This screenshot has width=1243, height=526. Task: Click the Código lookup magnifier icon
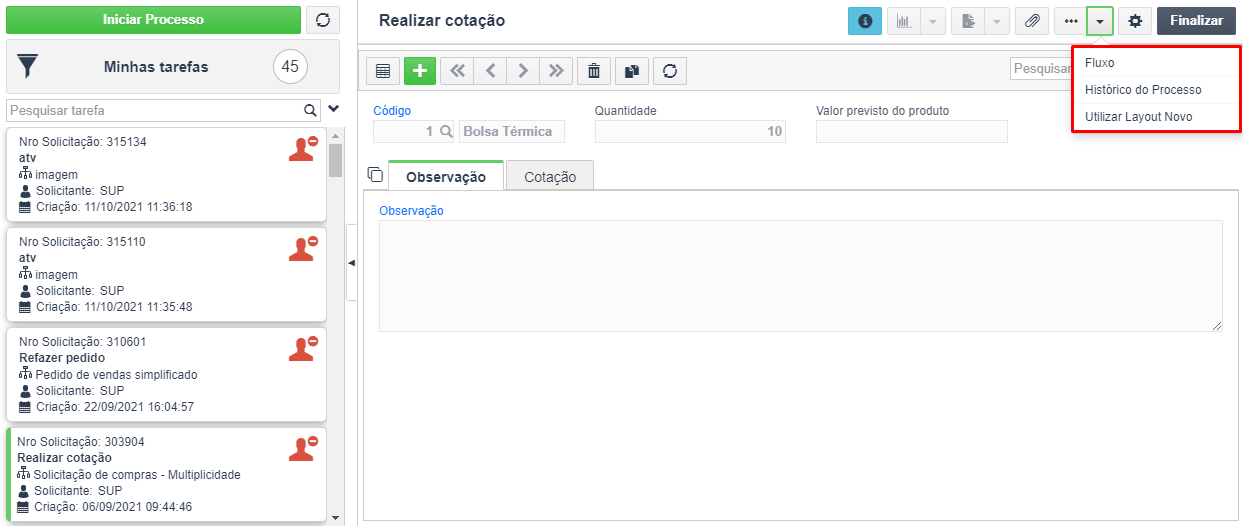click(x=446, y=131)
